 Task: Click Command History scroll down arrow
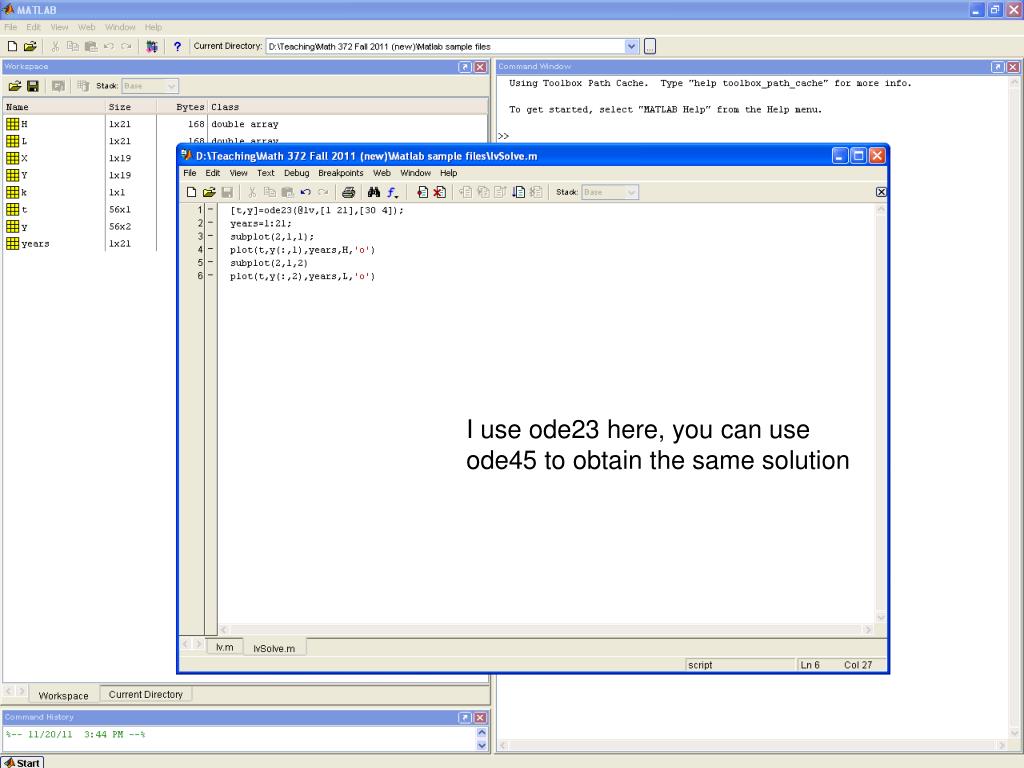pyautogui.click(x=482, y=745)
